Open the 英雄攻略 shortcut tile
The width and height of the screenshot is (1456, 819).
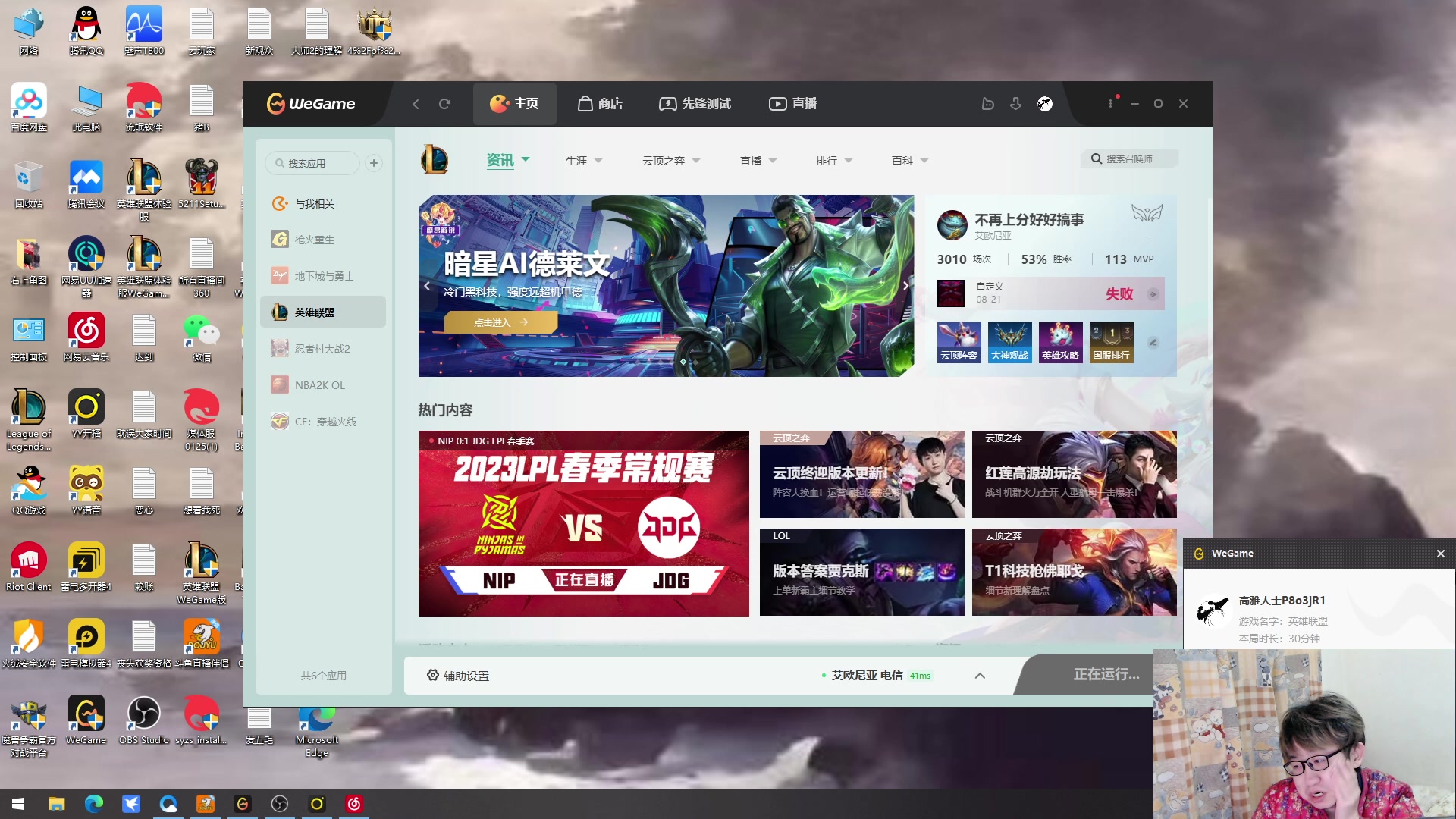[x=1060, y=342]
